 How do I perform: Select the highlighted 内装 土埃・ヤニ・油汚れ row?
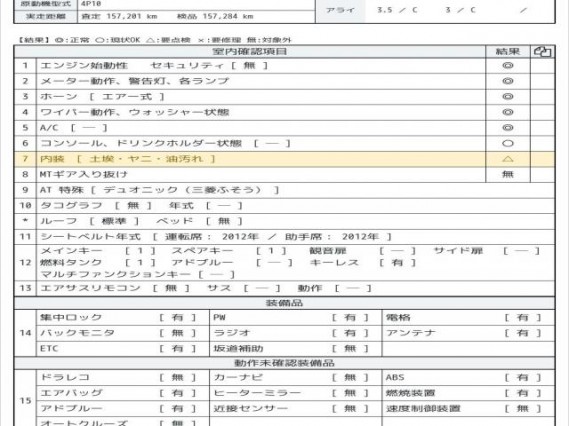[x=284, y=159]
